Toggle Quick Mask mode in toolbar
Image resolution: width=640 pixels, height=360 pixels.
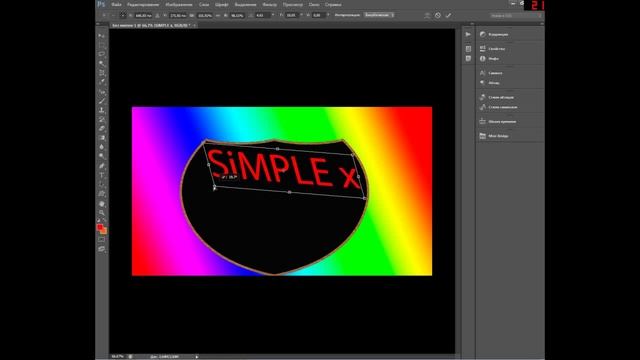(x=101, y=240)
